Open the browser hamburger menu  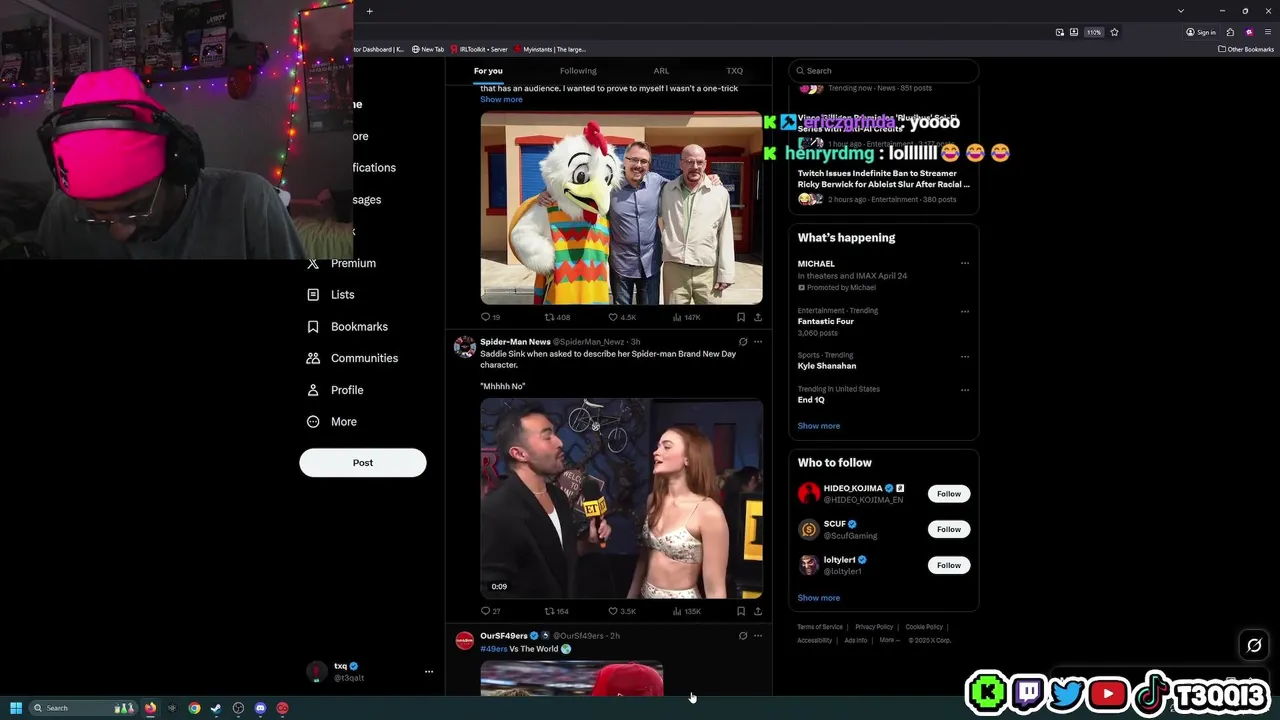1267,32
